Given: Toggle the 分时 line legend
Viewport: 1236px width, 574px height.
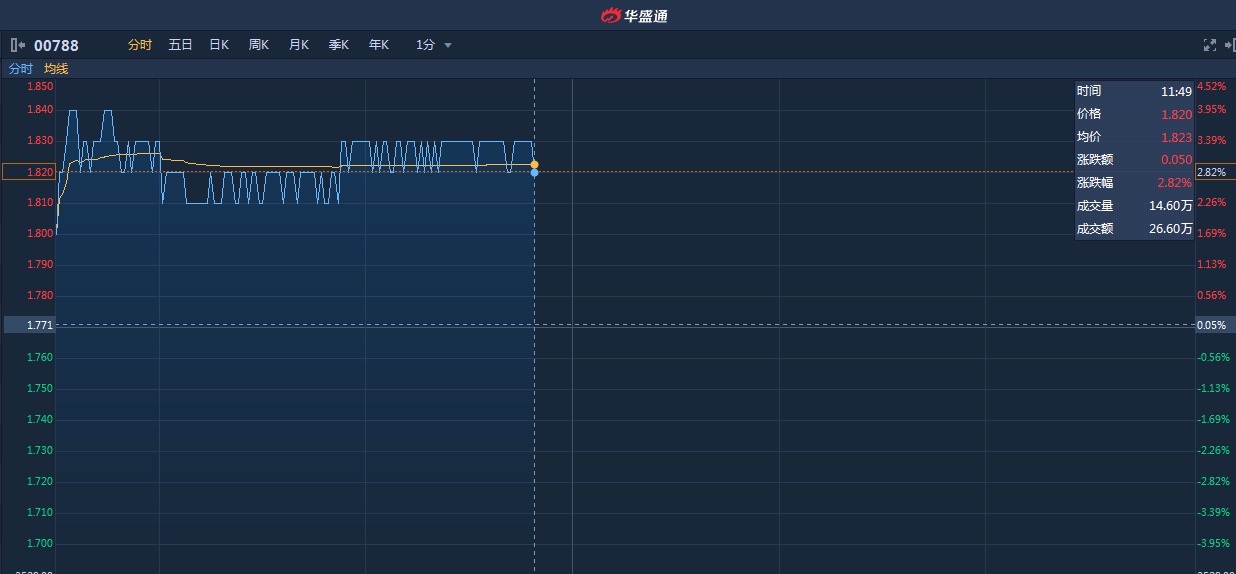Looking at the screenshot, I should pyautogui.click(x=21, y=69).
